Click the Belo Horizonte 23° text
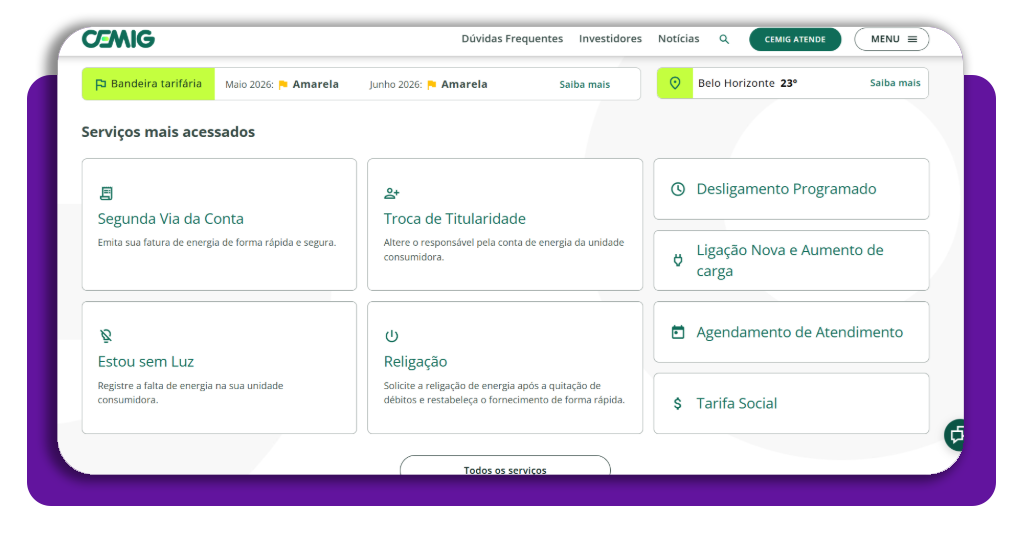The height and width of the screenshot is (536, 1024). pyautogui.click(x=747, y=83)
